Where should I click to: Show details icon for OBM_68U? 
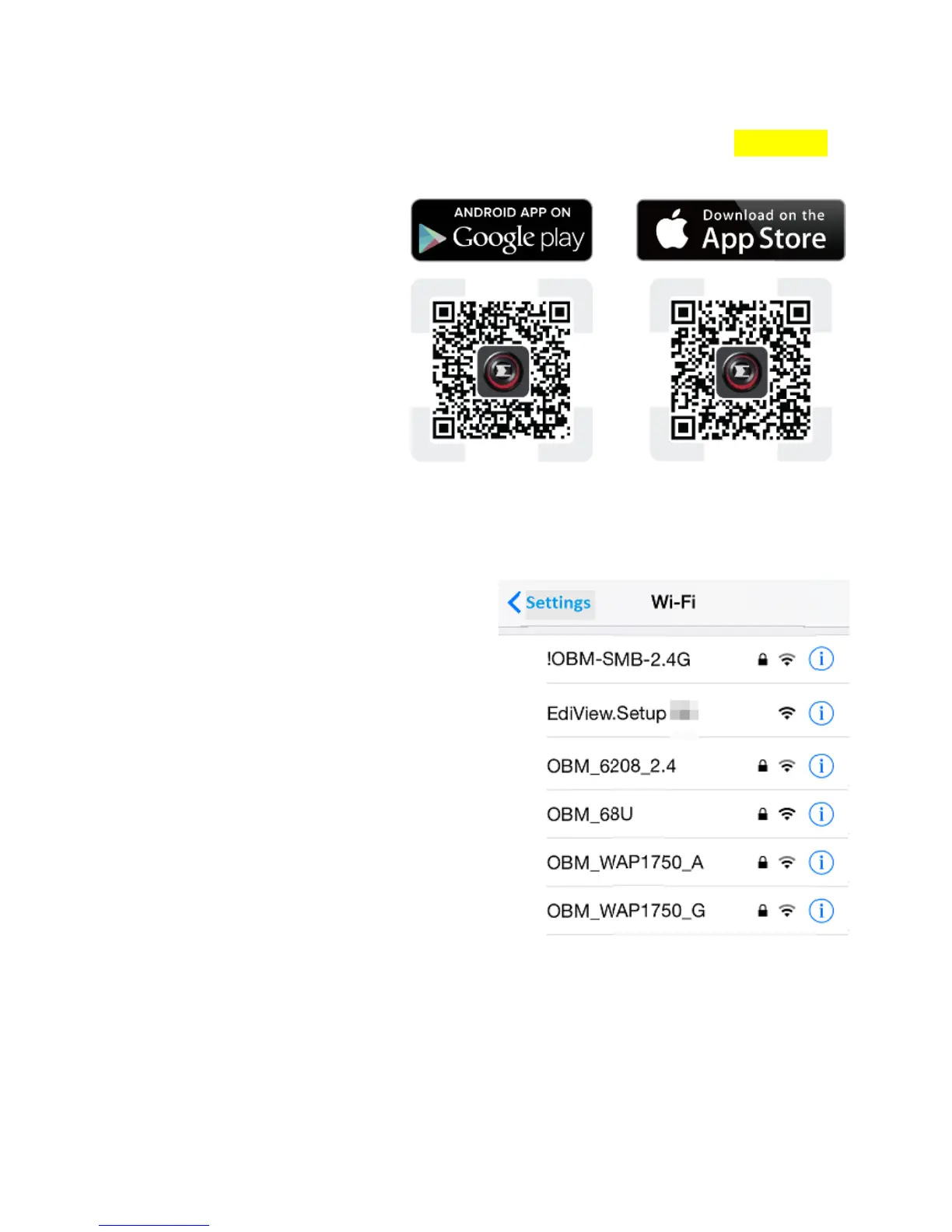[821, 814]
